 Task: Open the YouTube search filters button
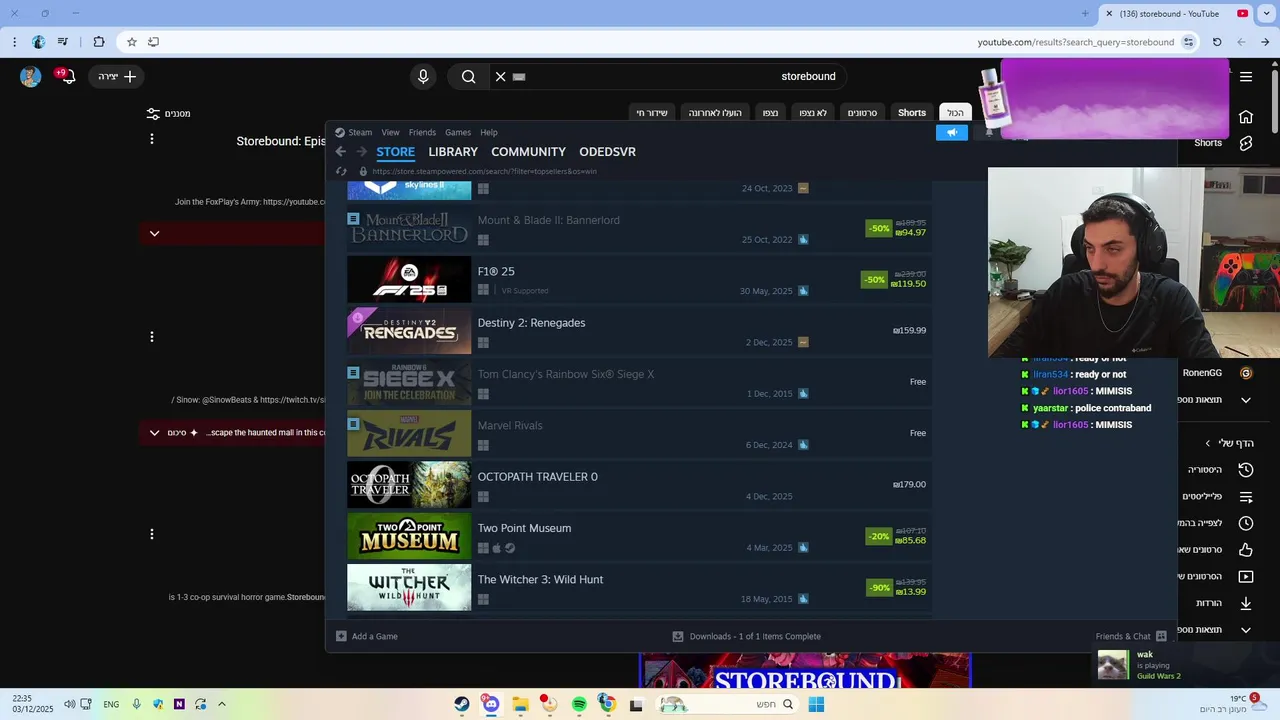click(168, 114)
